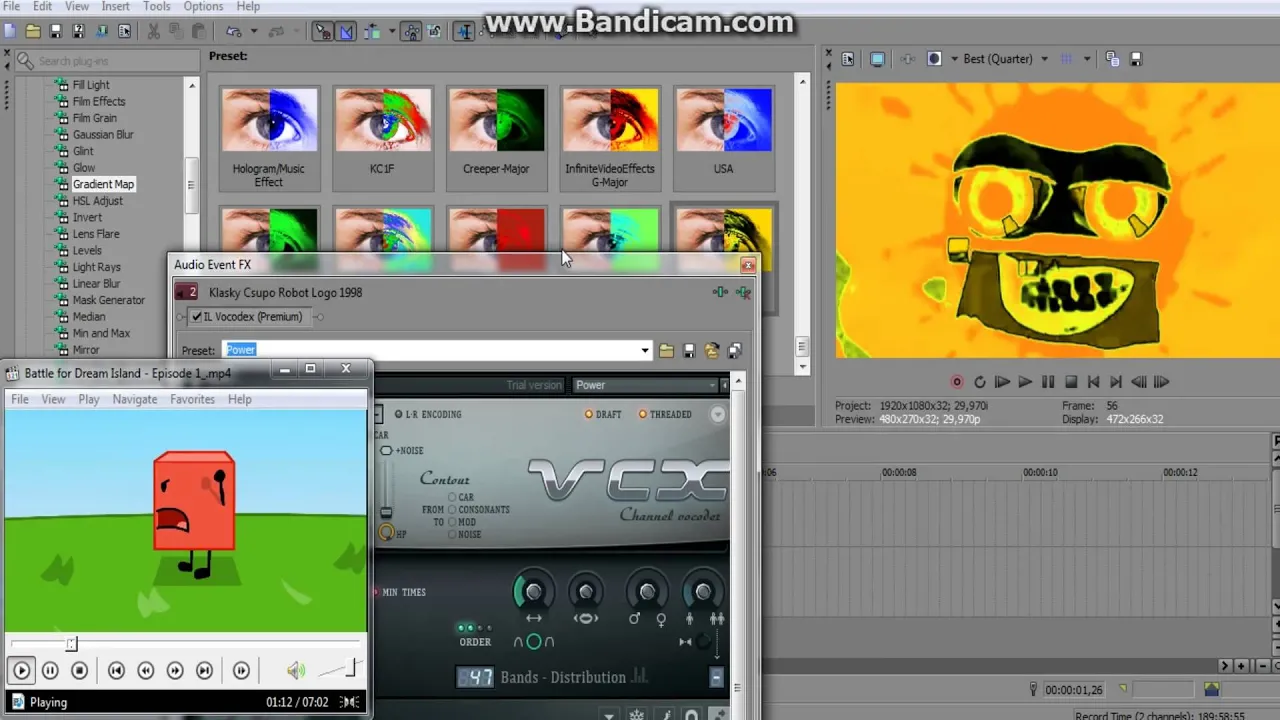Toggle Split Screen View icon in preview
The width and height of the screenshot is (1280, 720).
[934, 59]
